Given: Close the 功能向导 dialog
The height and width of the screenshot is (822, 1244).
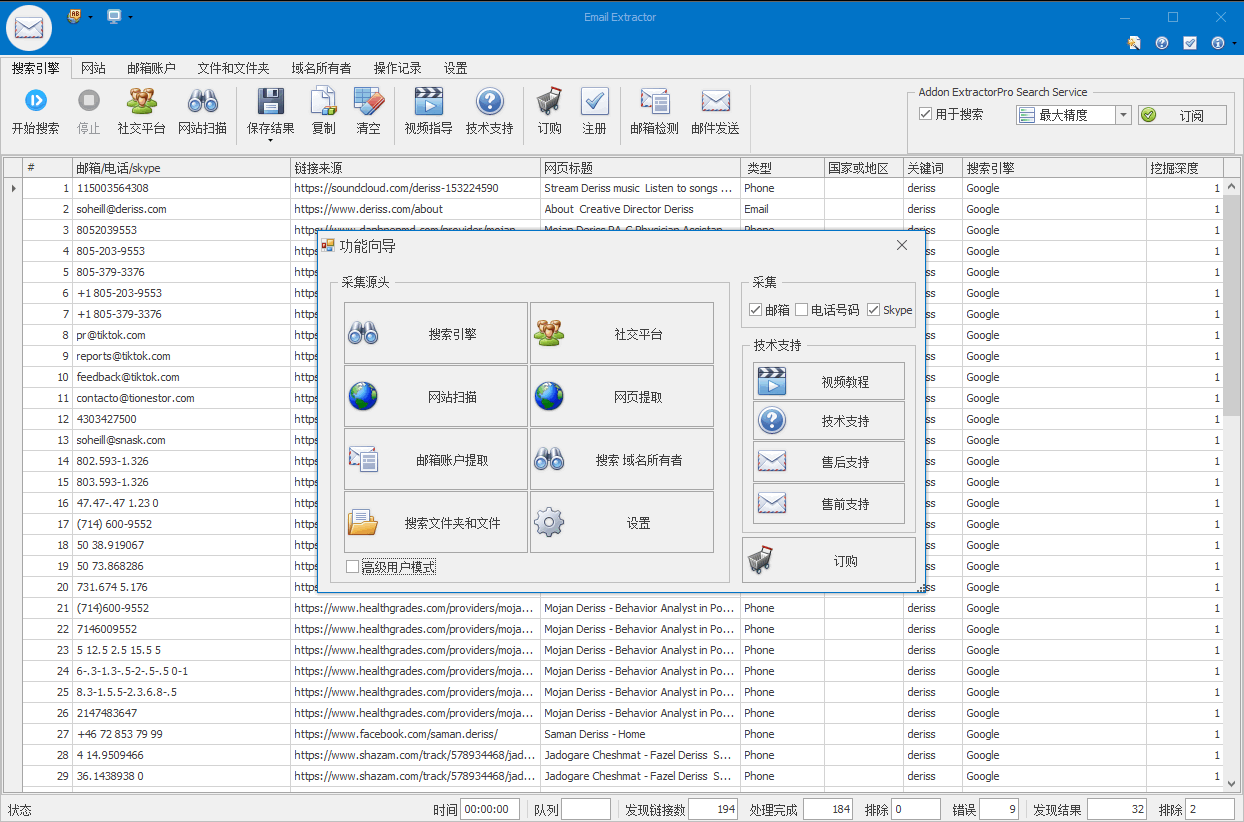Looking at the screenshot, I should click(902, 245).
